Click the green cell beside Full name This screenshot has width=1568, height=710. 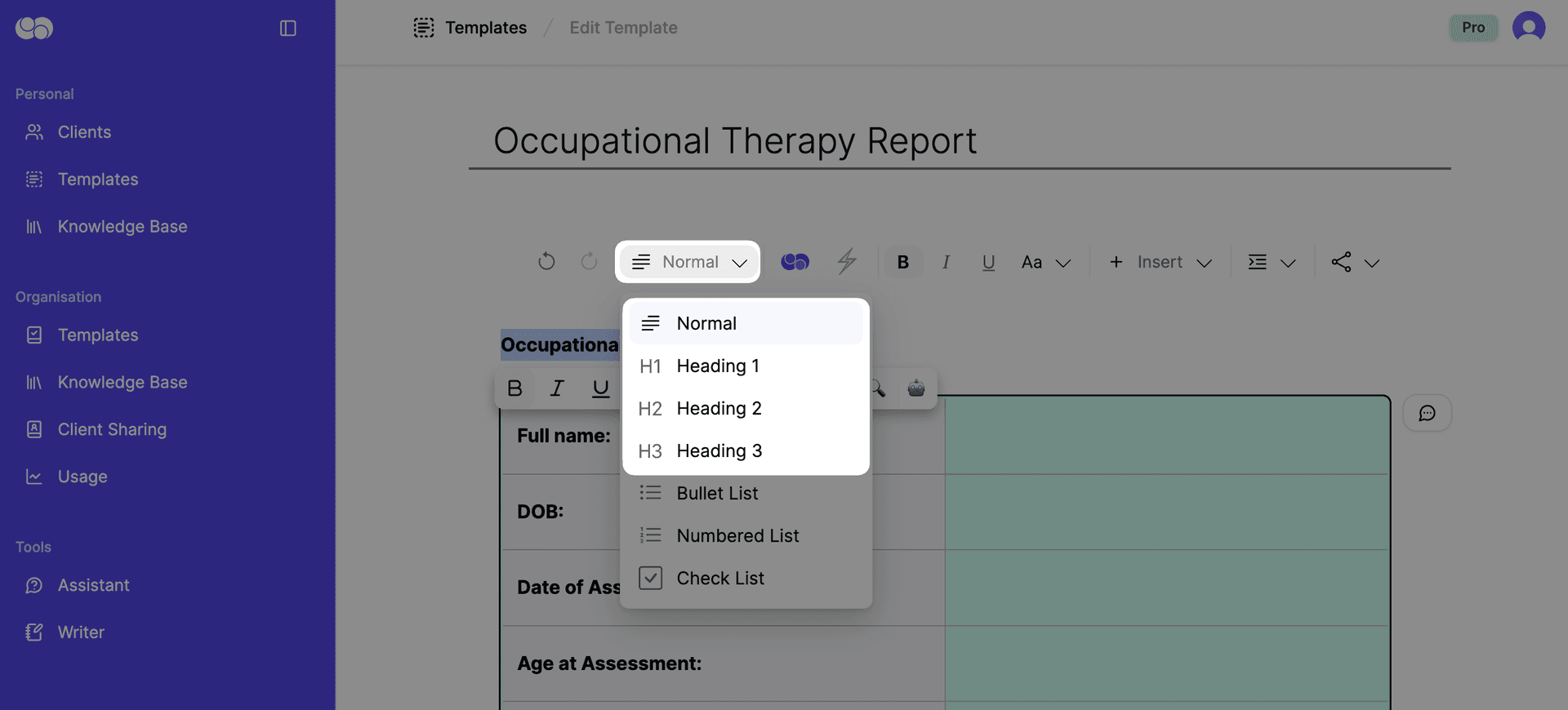pos(1166,436)
